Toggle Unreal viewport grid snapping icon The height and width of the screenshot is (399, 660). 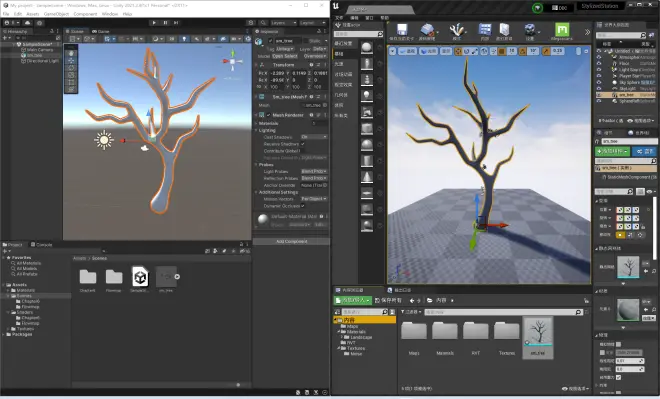[x=502, y=51]
